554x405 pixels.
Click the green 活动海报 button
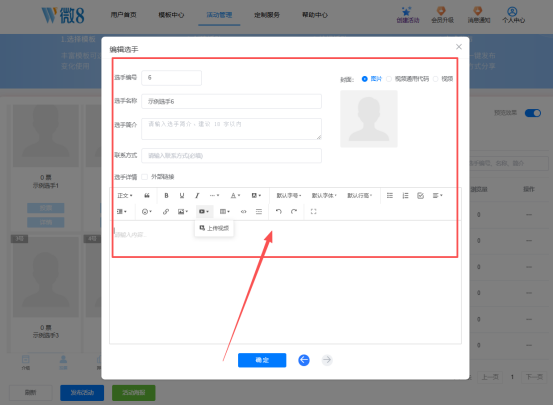tap(134, 393)
